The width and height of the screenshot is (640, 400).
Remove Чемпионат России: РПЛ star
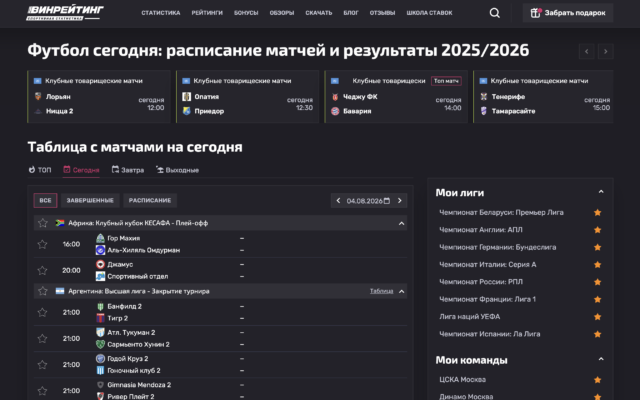tap(597, 282)
